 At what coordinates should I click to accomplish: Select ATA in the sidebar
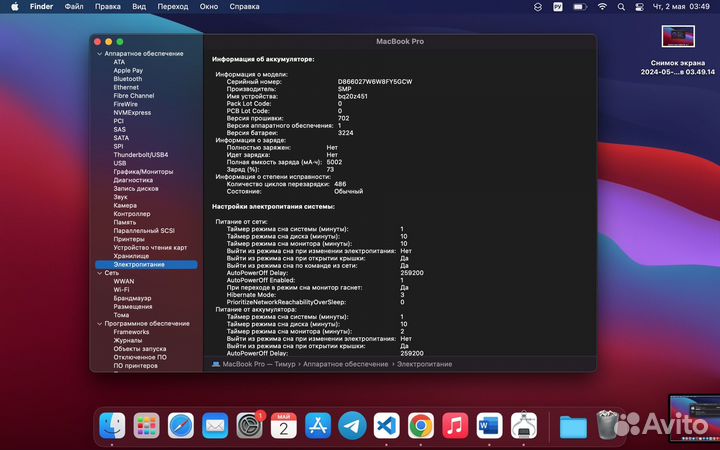tap(119, 62)
